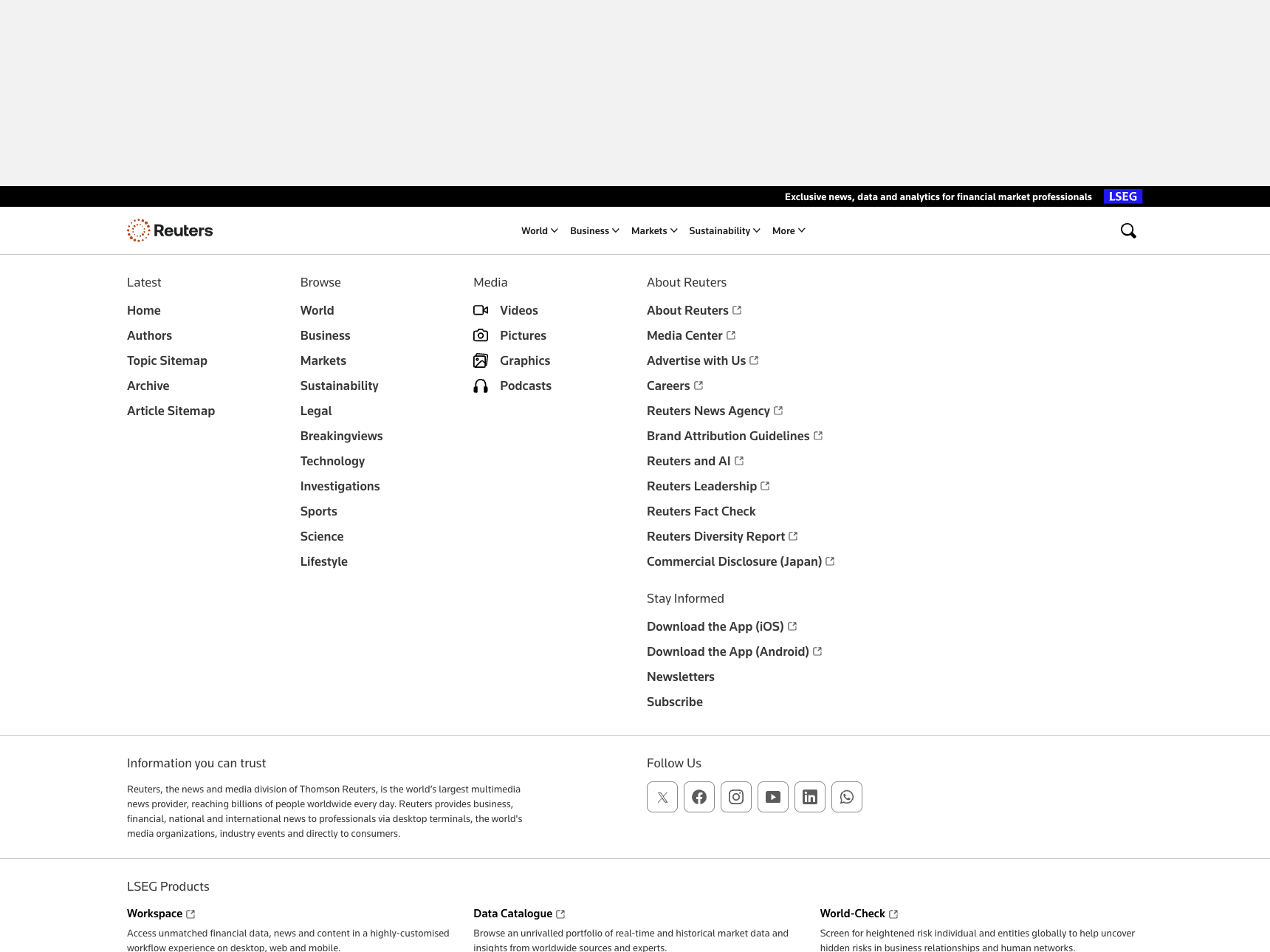Screen dimensions: 1270x952
Task: Expand the Sustainability dropdown in header
Action: point(724,230)
